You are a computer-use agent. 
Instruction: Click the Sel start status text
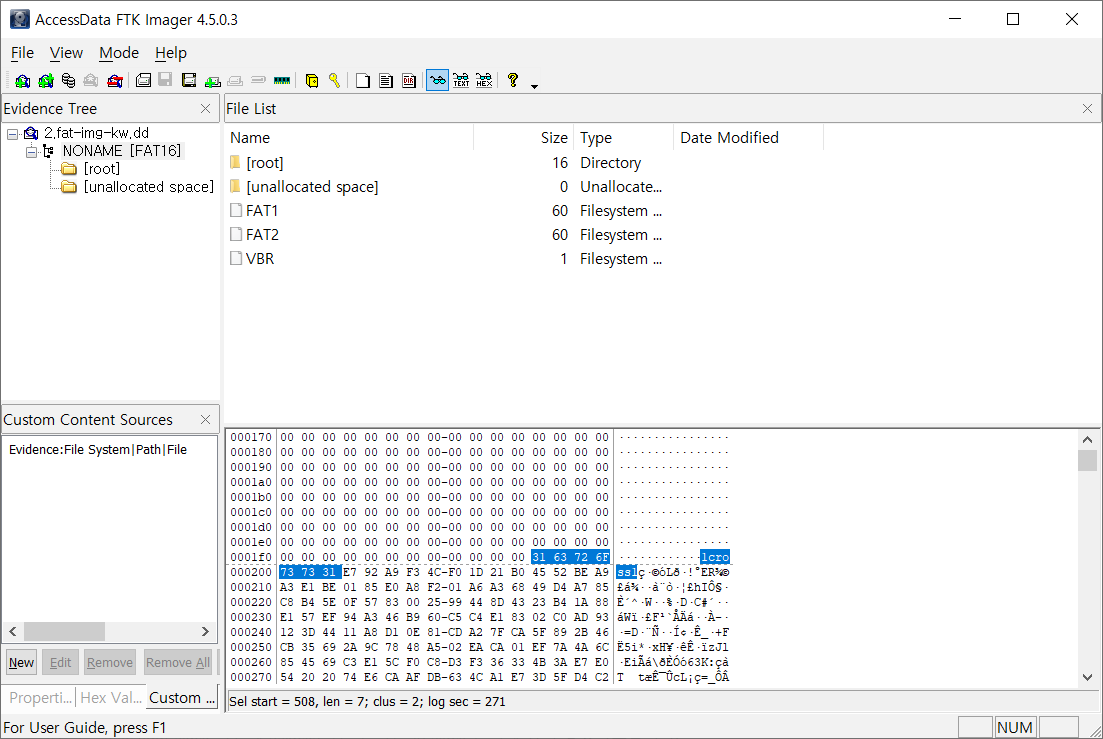pos(367,702)
